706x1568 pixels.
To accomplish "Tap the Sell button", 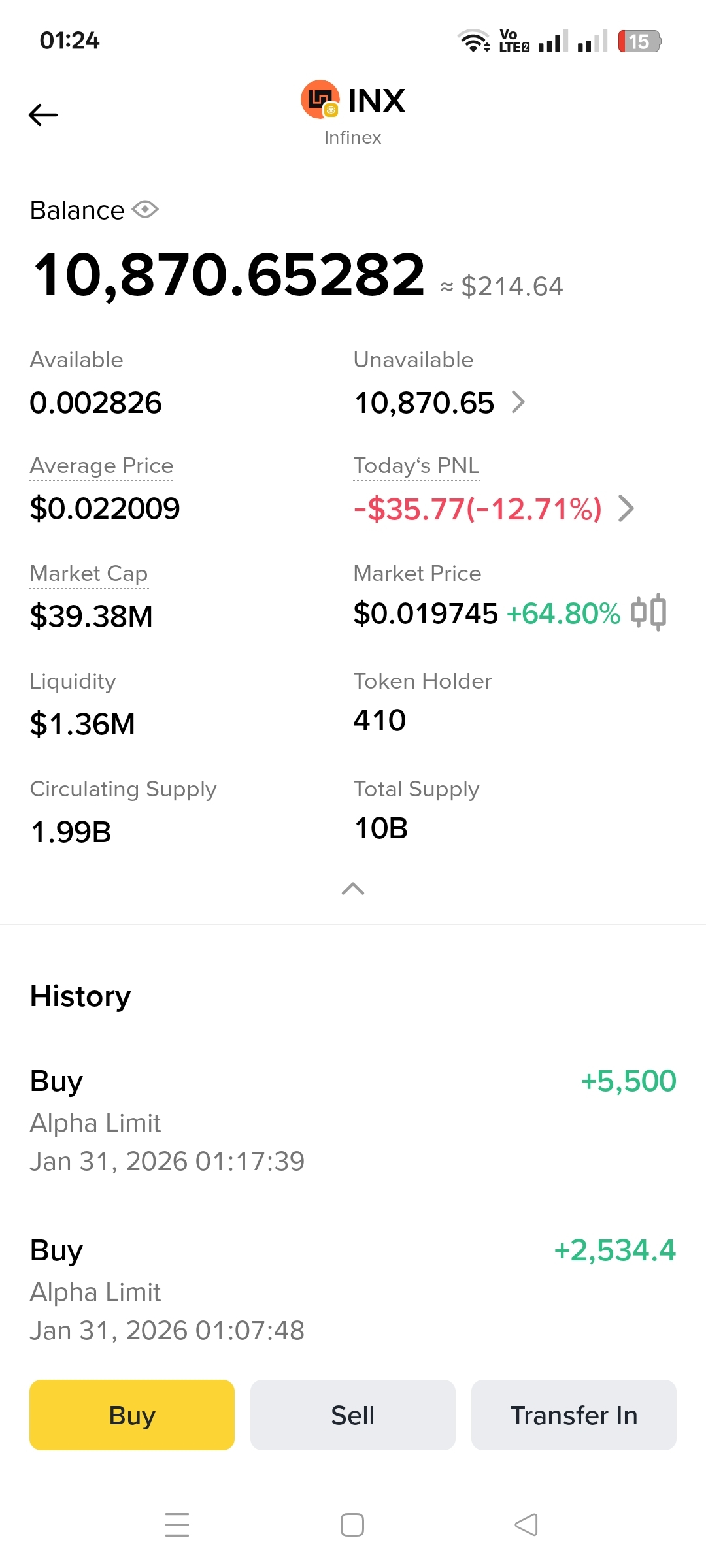I will 353,1415.
